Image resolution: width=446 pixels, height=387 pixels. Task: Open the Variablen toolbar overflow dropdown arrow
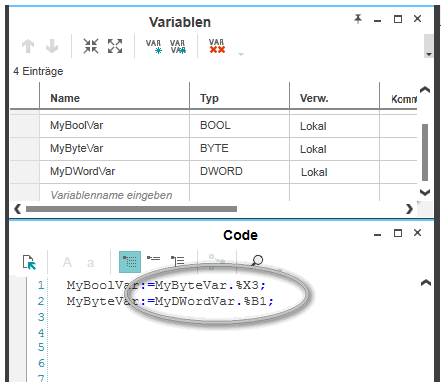click(241, 54)
